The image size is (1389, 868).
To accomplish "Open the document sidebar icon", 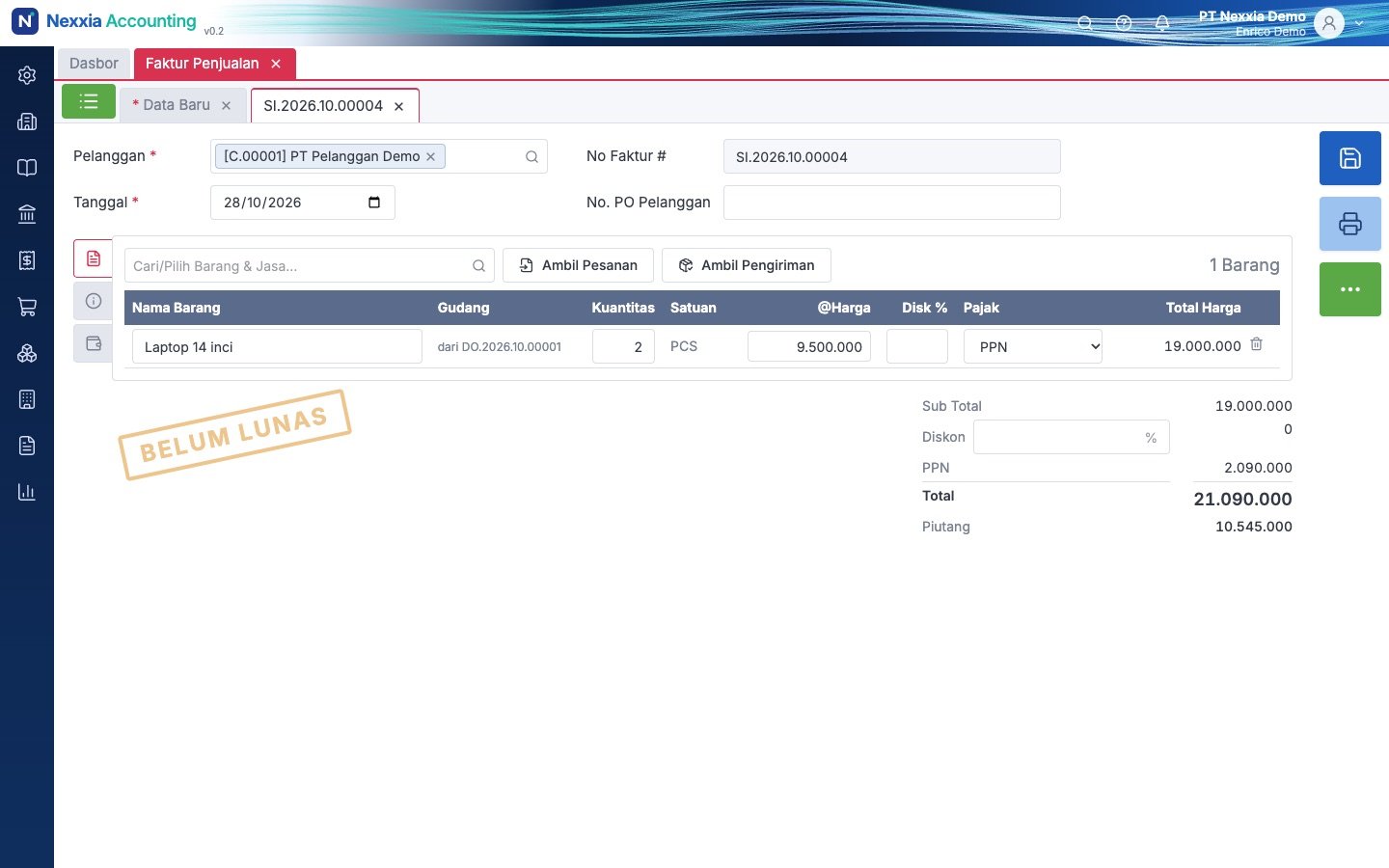I will coord(27,446).
